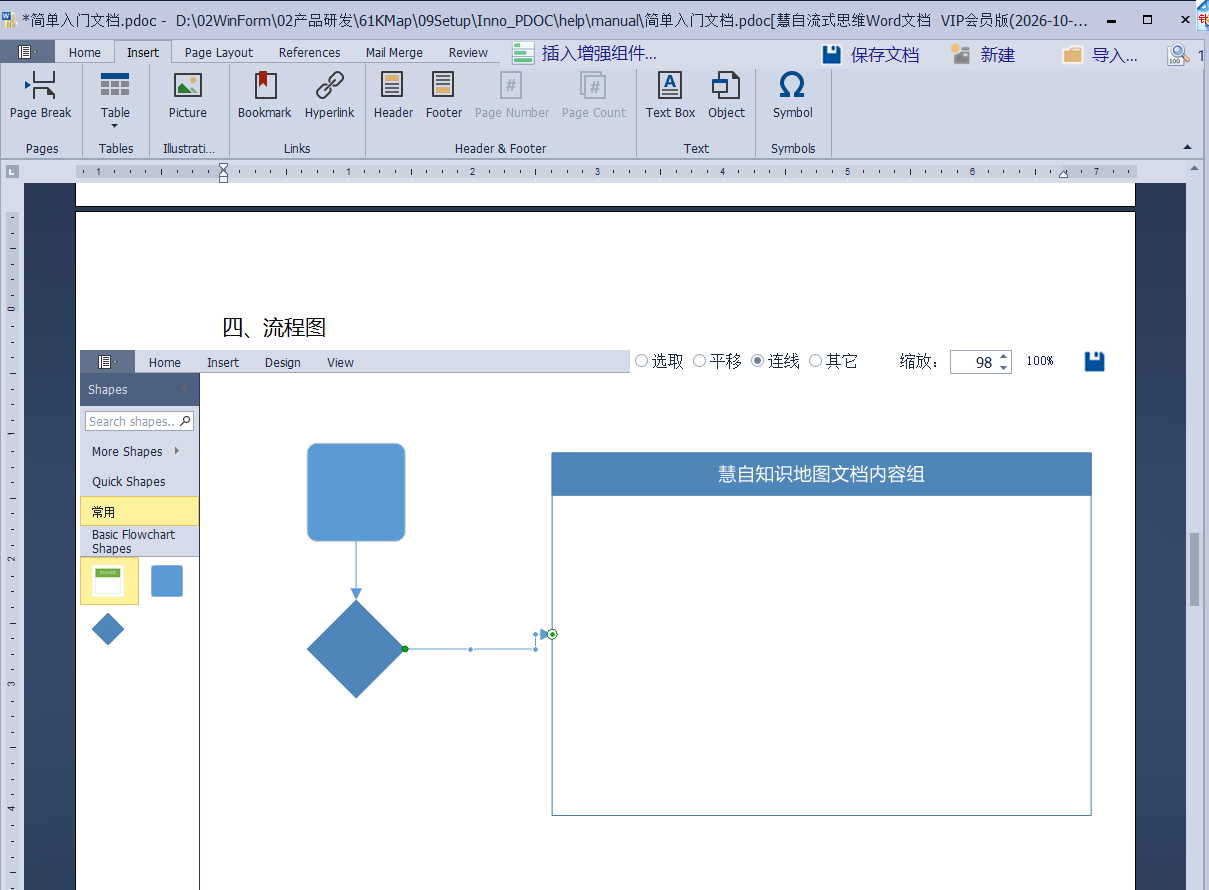The height and width of the screenshot is (890, 1209).
Task: Save flowchart with blue disk icon
Action: [x=1094, y=361]
